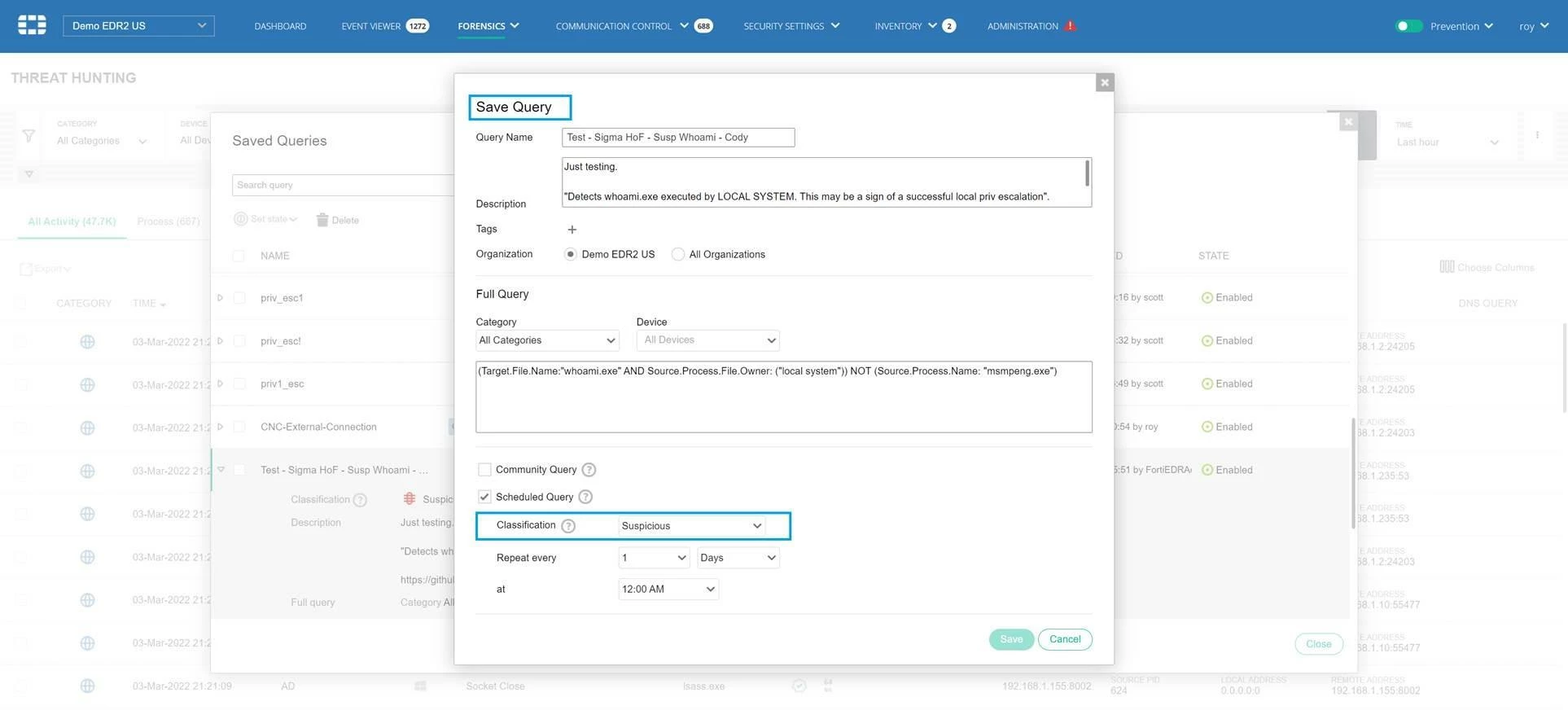Screen dimensions: 1568x719
Task: Open the Threat Hunting more options menu
Action: [1537, 135]
